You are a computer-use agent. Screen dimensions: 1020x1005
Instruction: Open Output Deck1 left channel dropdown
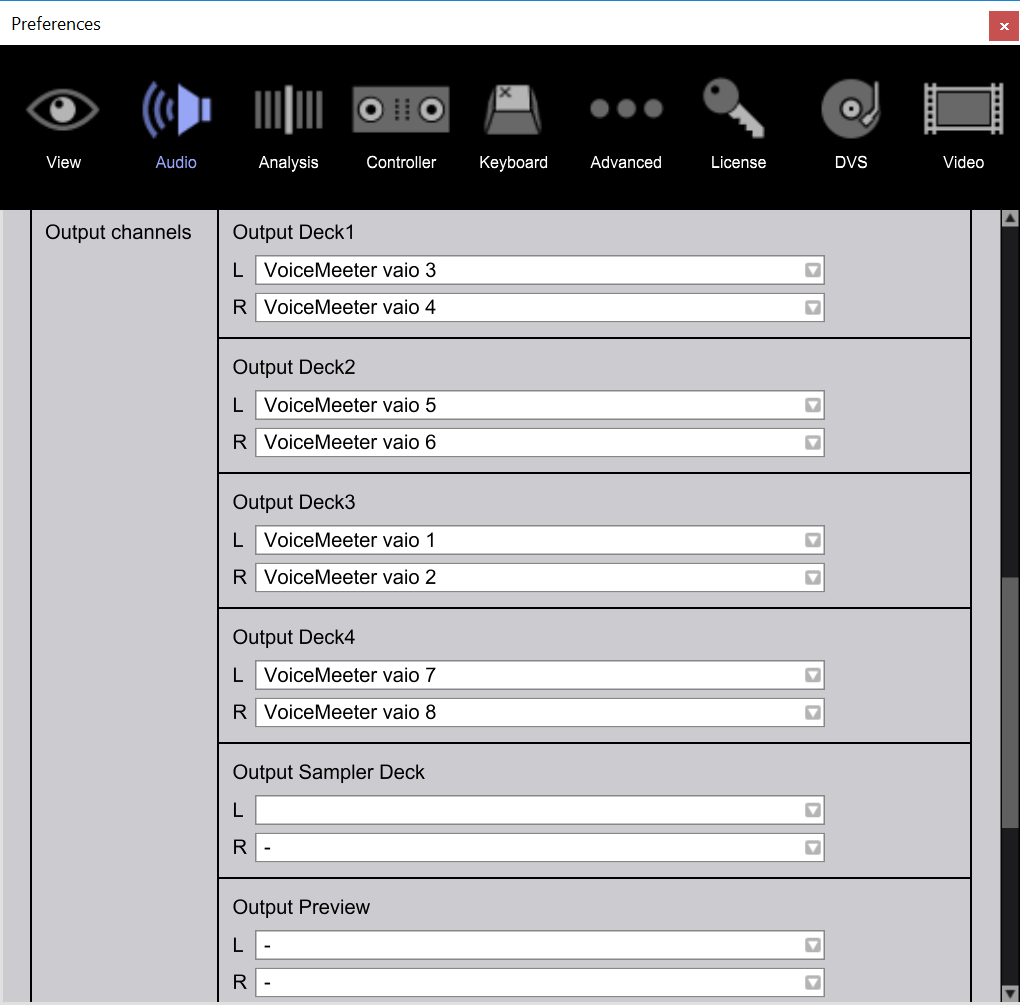(540, 270)
